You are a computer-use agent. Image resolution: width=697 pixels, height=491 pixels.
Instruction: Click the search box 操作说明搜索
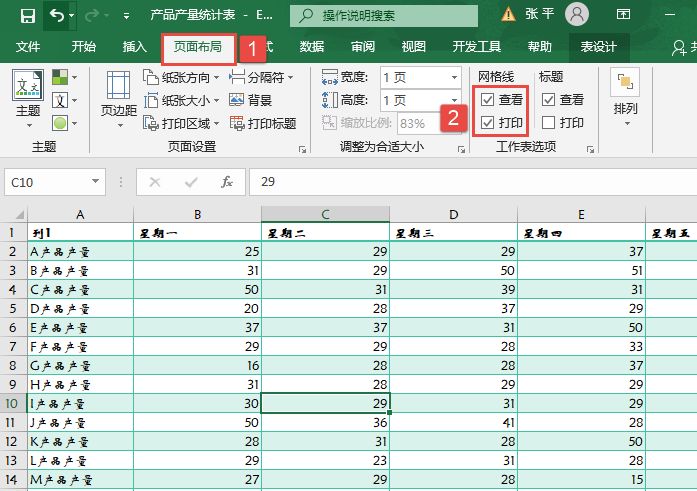384,16
